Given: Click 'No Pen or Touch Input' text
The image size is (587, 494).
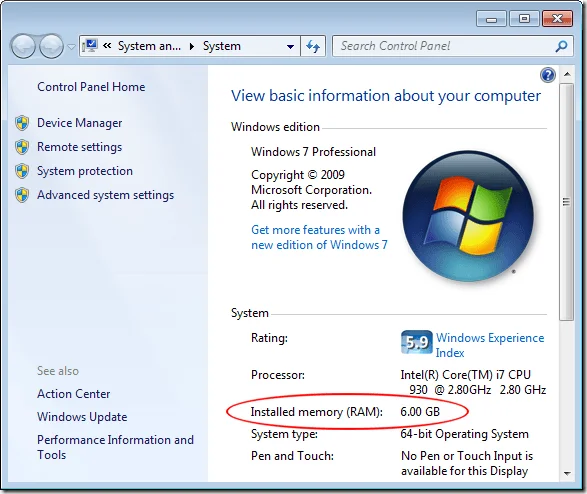Looking at the screenshot, I should 467,456.
